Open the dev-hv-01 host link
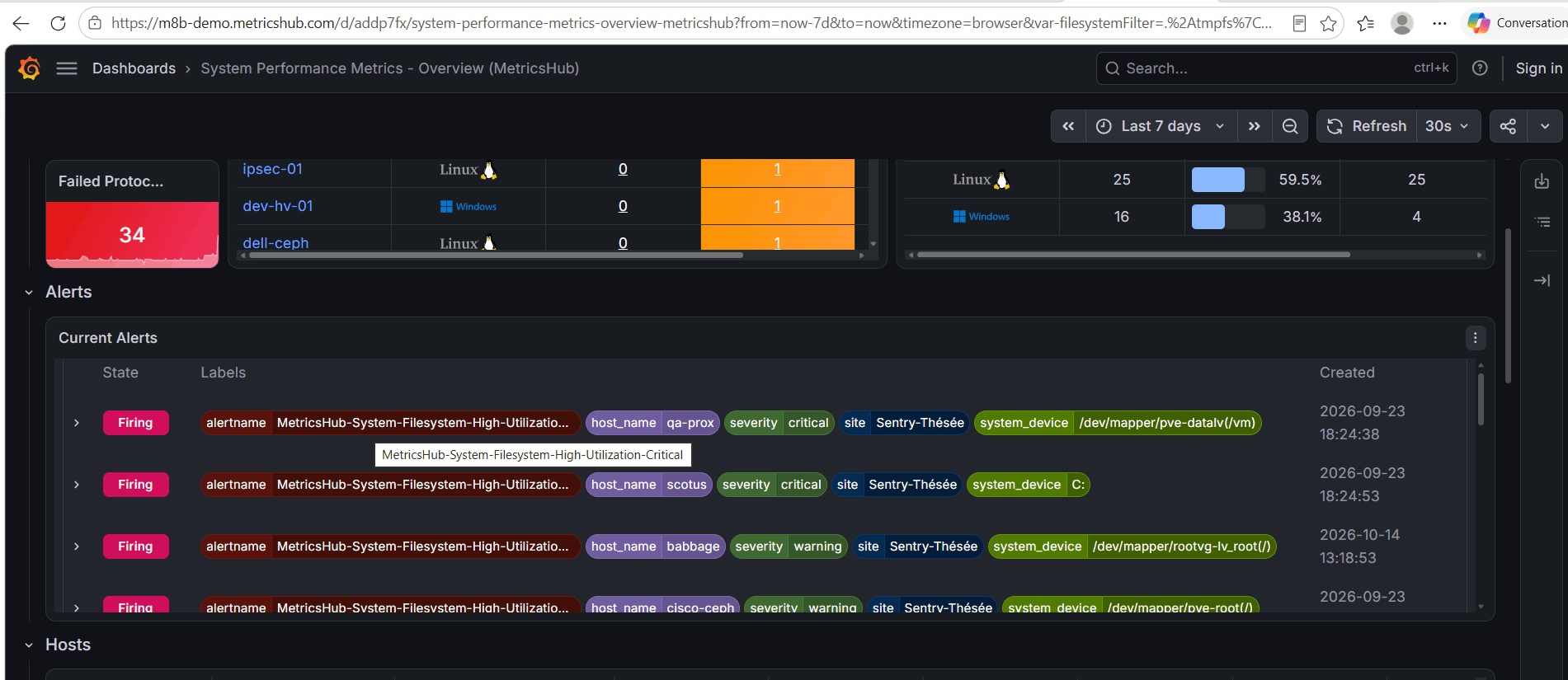This screenshot has width=1568, height=680. click(x=278, y=206)
